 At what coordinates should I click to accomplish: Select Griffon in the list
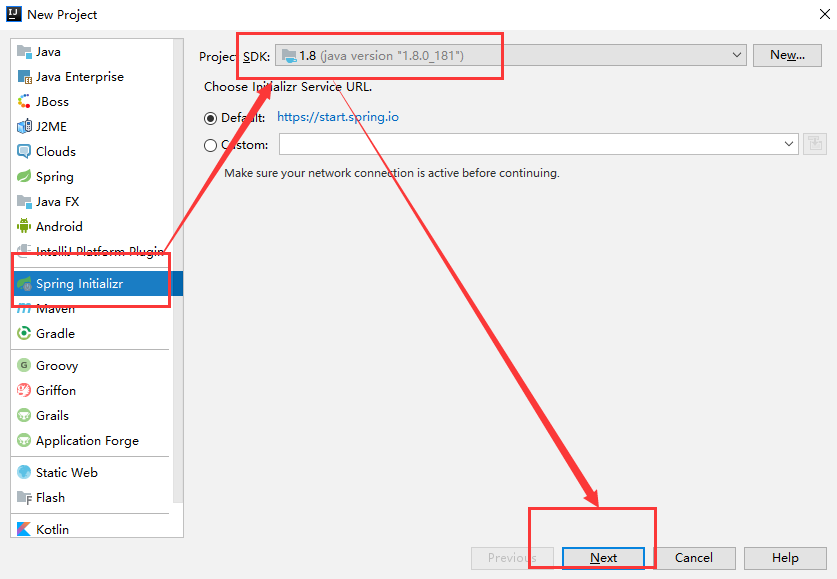[x=92, y=391]
